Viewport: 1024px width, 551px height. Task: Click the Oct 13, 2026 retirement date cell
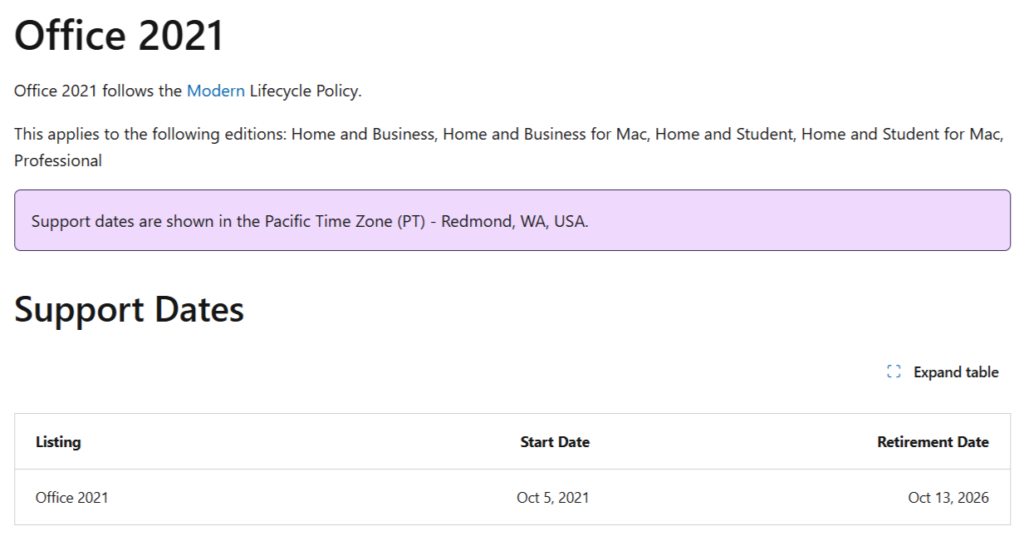947,497
